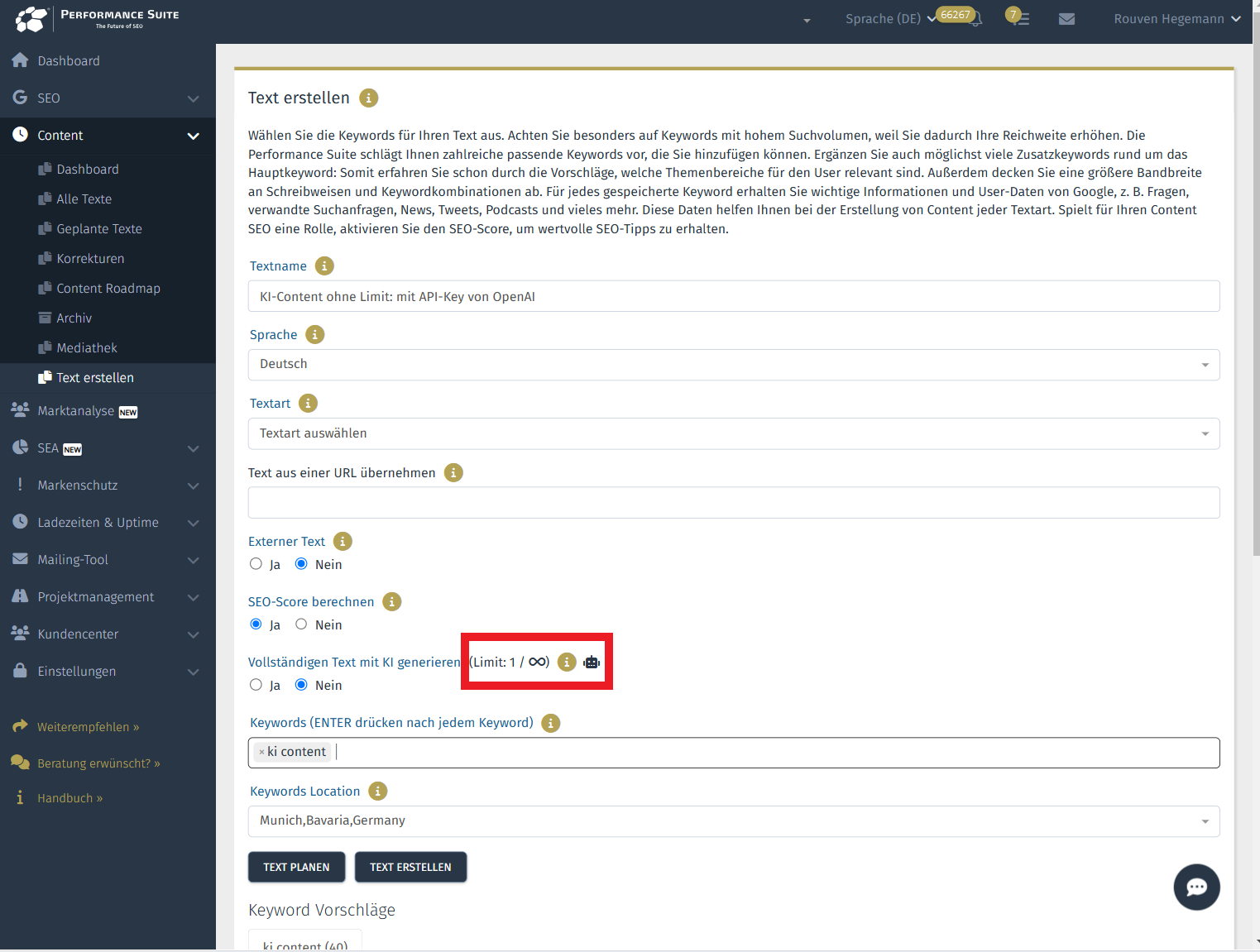Viewport: 1260px width, 952px height.
Task: Expand the Kundencenter sidebar chevron
Action: [194, 634]
